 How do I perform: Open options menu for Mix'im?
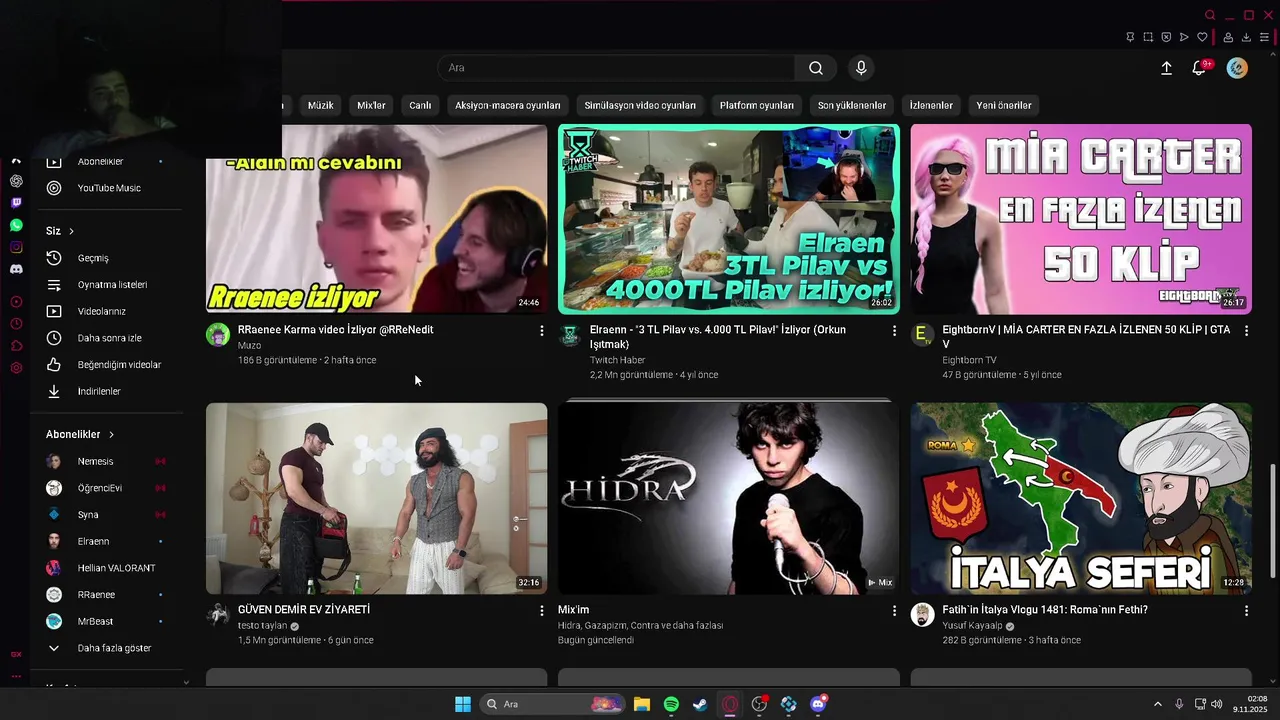coord(894,610)
